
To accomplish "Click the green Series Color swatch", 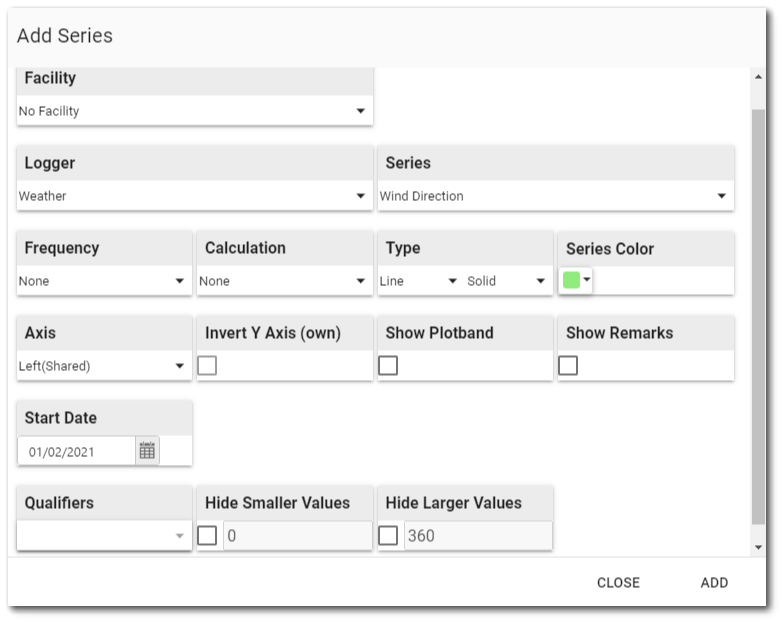I will (571, 280).
